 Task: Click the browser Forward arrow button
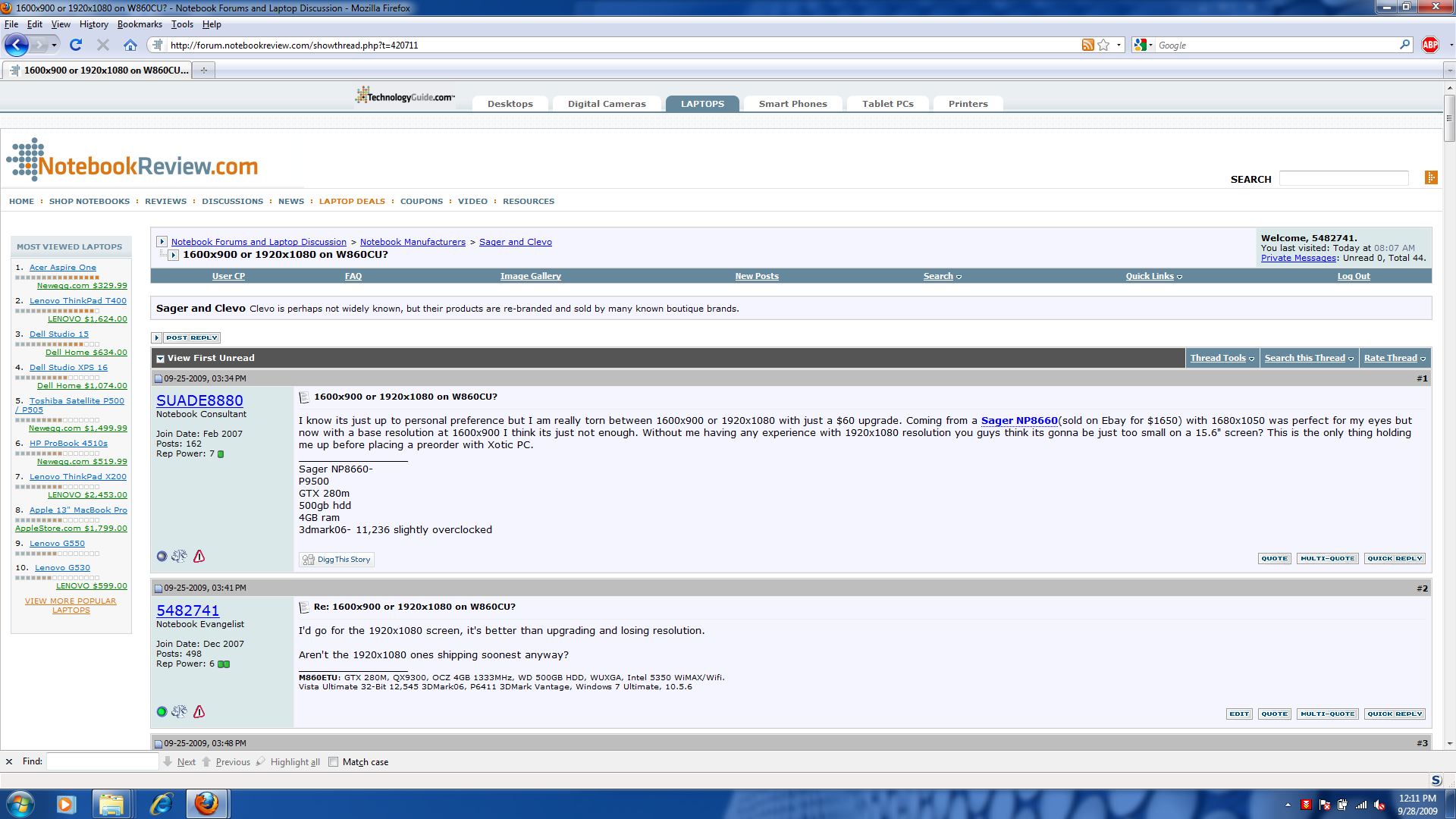coord(40,45)
